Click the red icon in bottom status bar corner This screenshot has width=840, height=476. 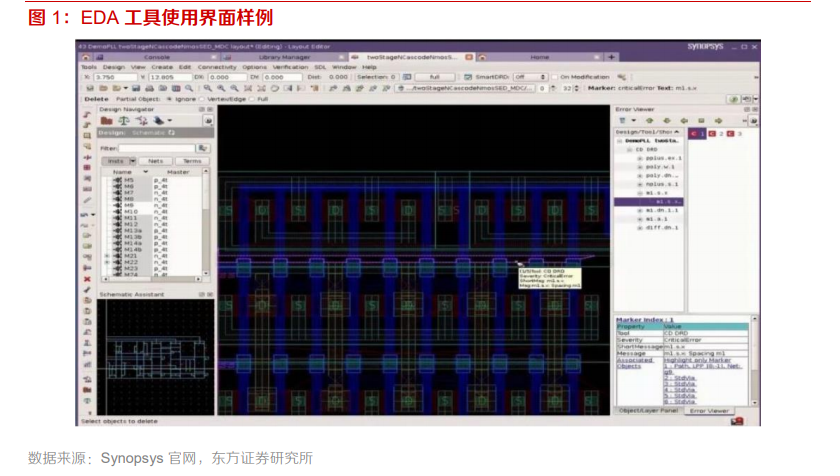[x=737, y=421]
